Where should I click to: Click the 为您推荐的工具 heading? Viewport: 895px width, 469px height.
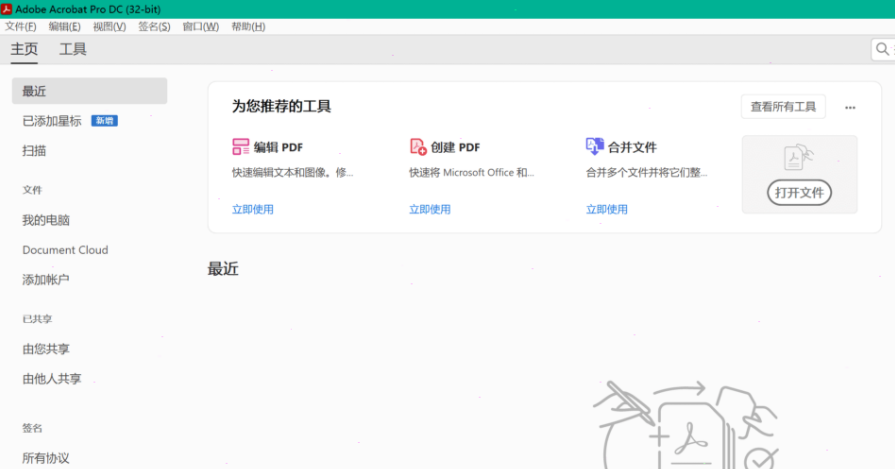click(x=281, y=106)
